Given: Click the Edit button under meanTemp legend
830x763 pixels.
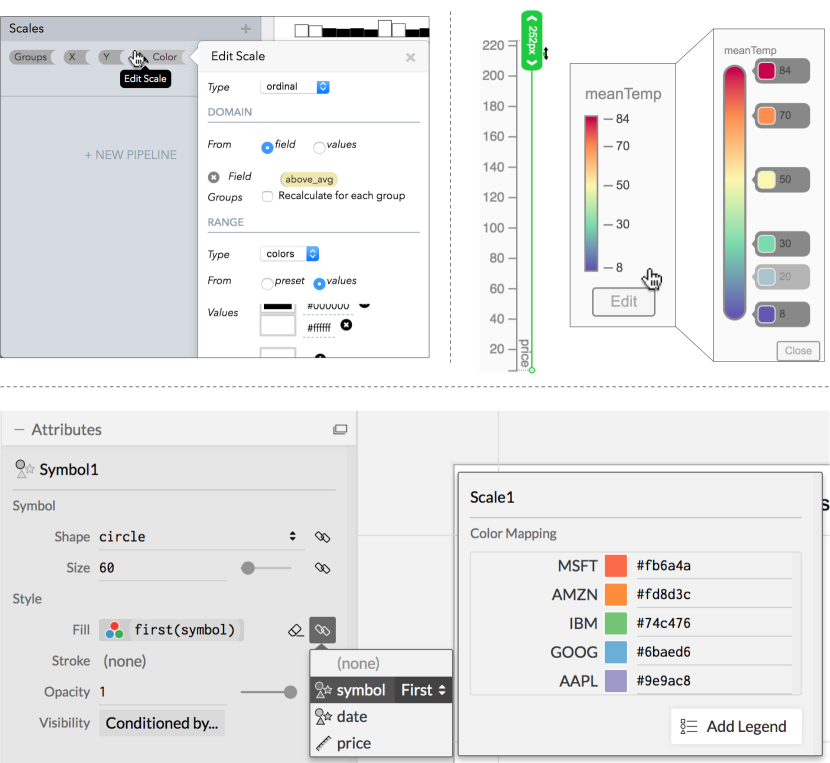Looking at the screenshot, I should (623, 301).
